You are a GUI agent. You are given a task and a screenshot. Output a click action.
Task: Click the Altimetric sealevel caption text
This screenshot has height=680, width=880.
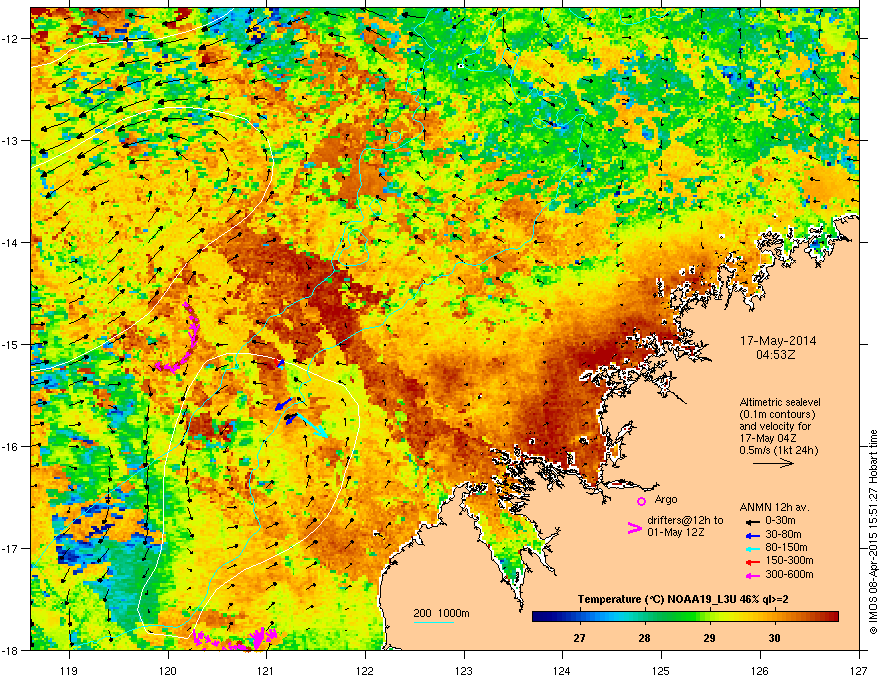(780, 402)
